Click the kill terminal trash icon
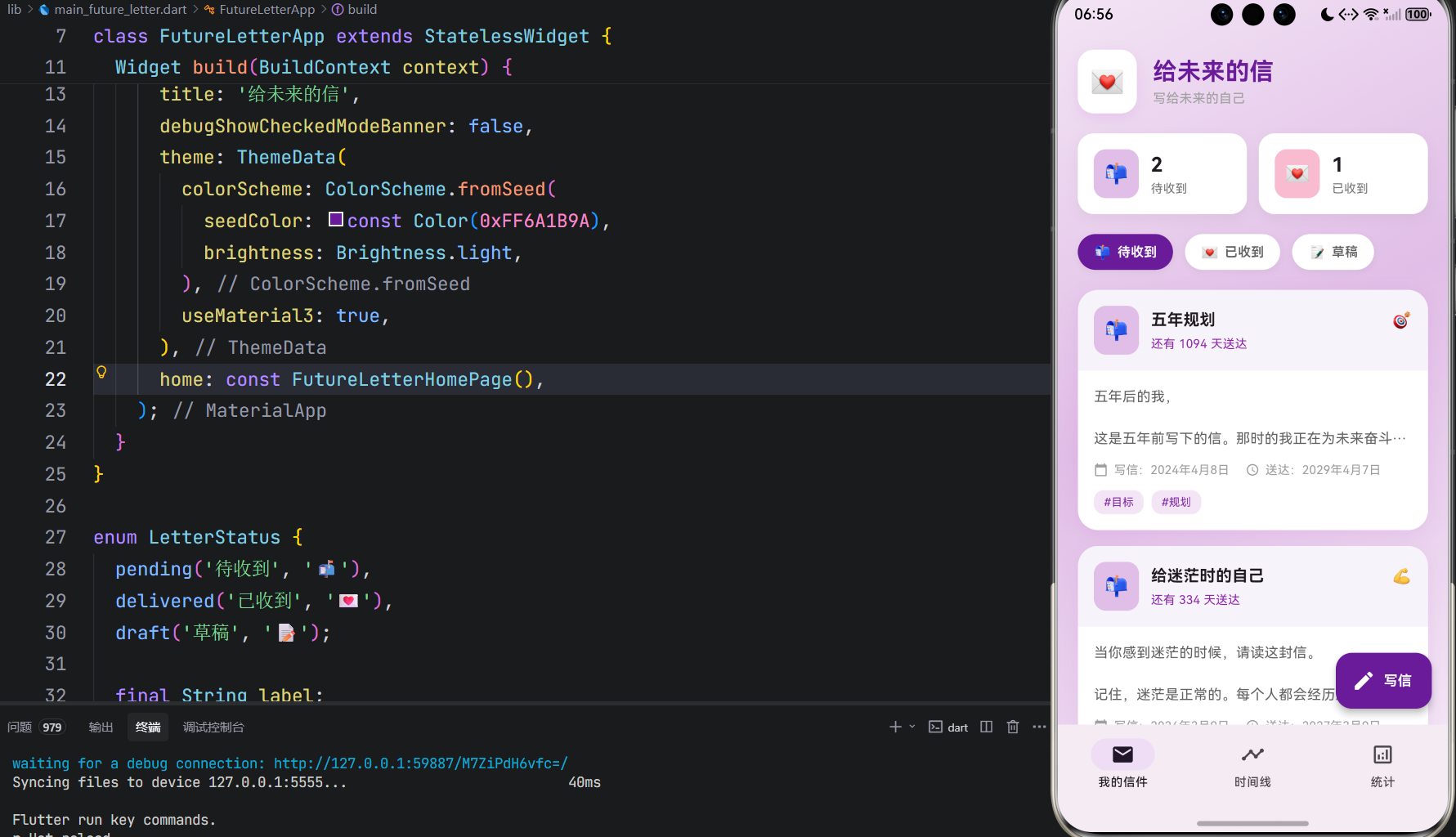Image resolution: width=1456 pixels, height=837 pixels. tap(1013, 727)
